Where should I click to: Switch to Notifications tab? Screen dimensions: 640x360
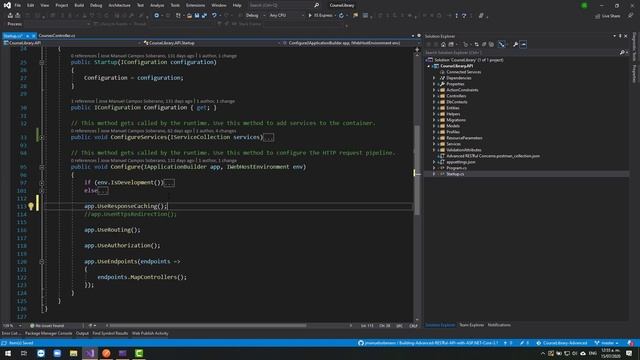click(499, 325)
